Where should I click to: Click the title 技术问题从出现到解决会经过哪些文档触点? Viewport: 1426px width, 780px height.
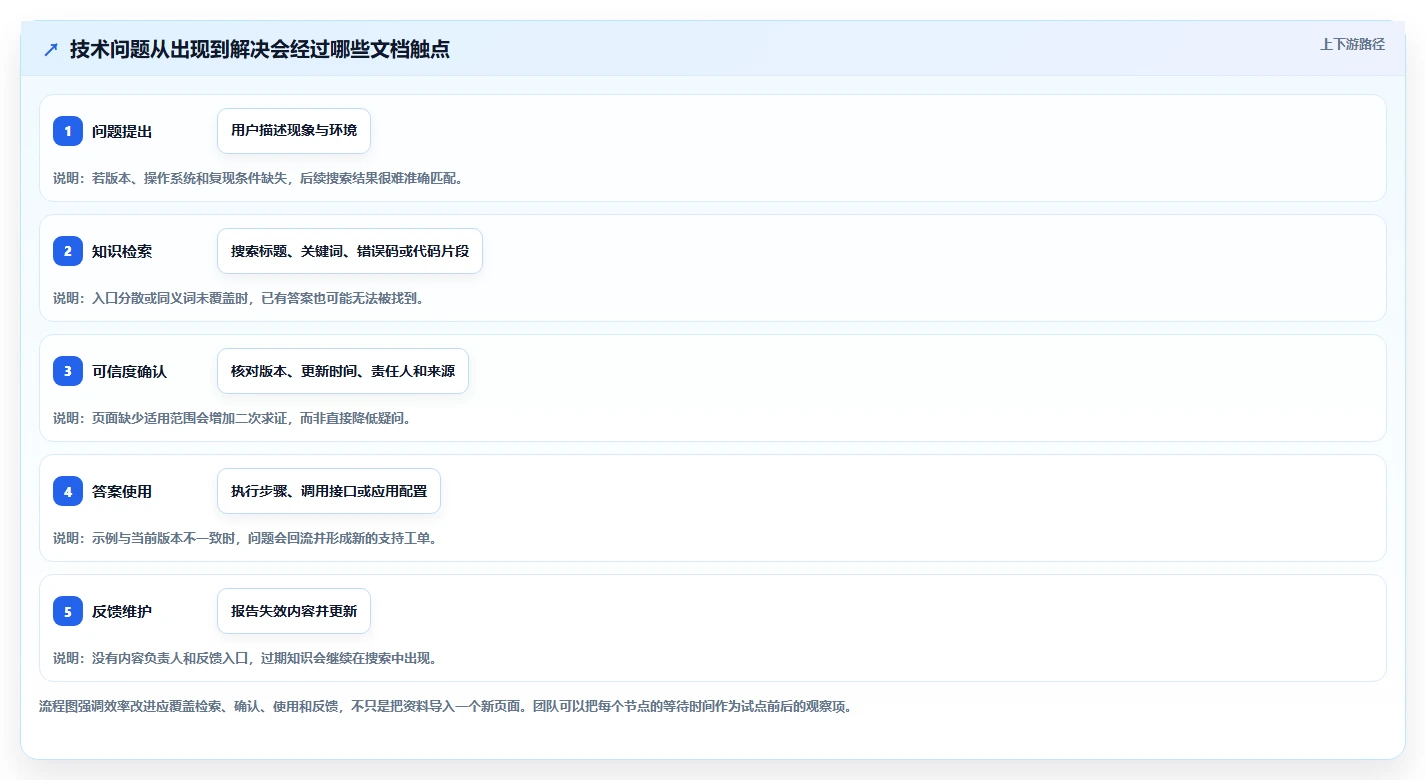coord(260,50)
